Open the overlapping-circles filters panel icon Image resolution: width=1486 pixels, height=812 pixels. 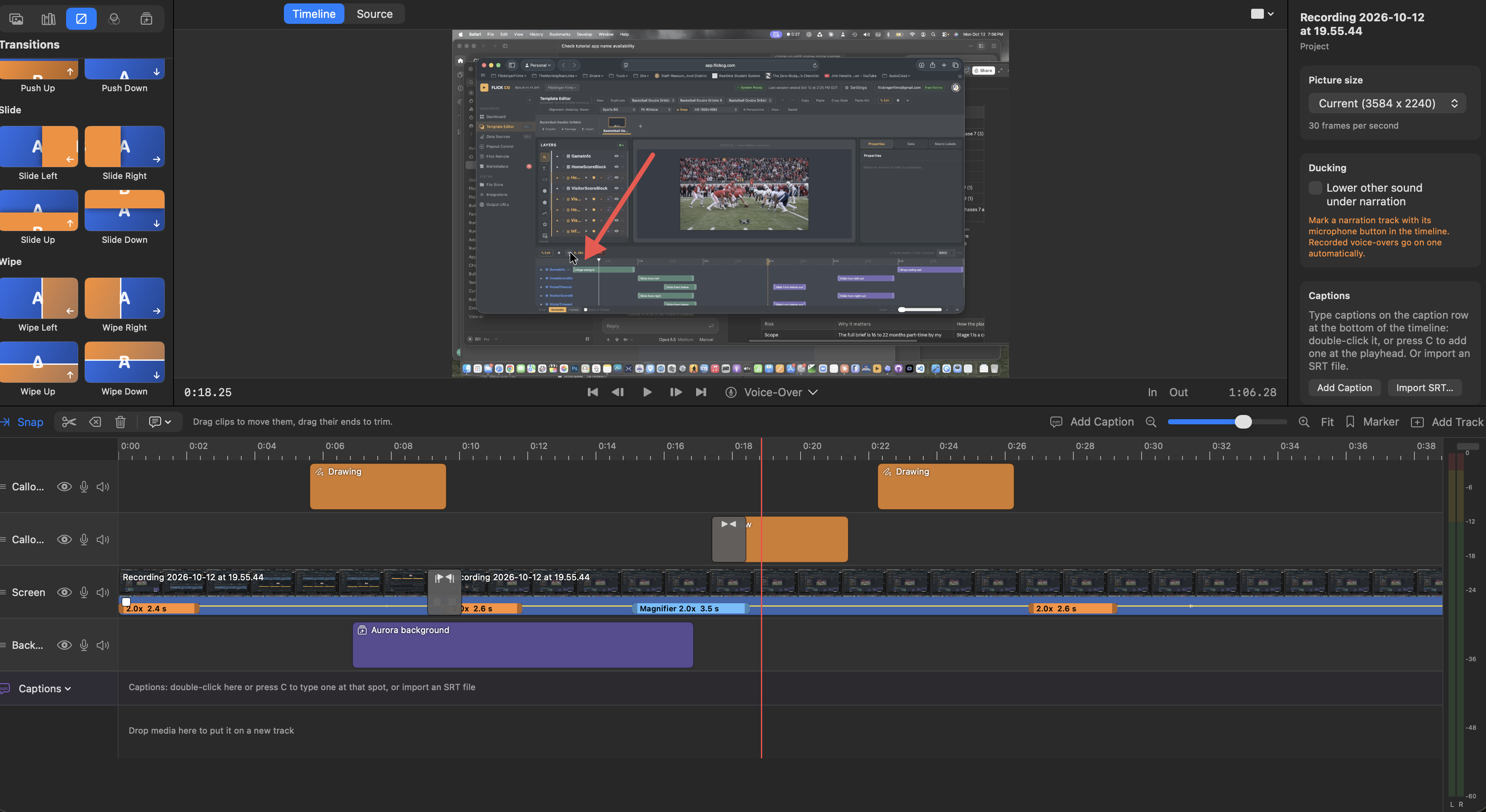tap(114, 19)
